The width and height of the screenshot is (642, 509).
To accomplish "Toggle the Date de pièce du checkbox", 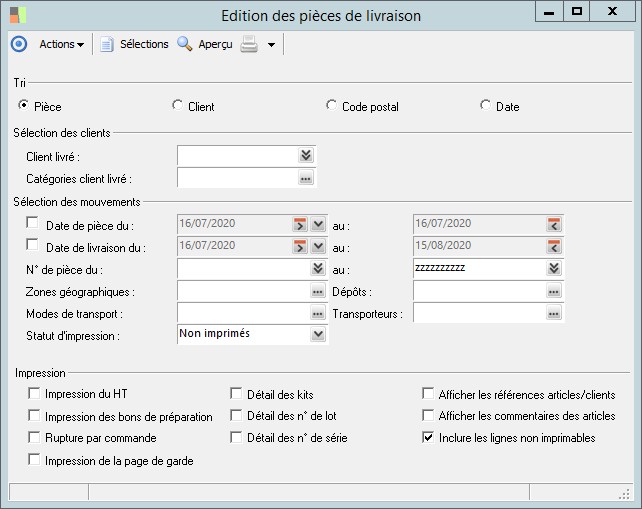I will tap(32, 224).
